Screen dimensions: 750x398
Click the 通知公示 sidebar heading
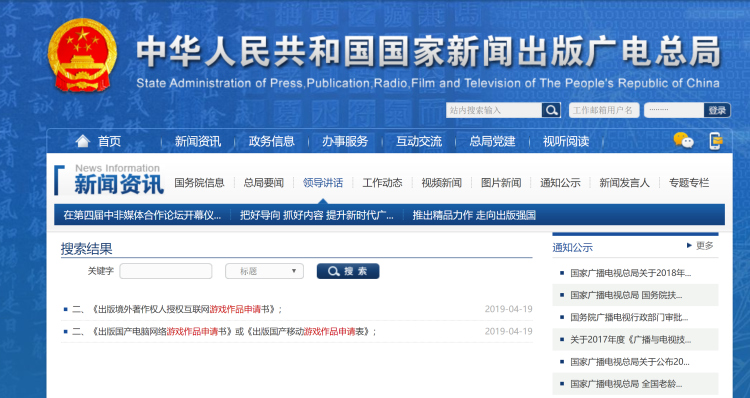click(x=573, y=247)
